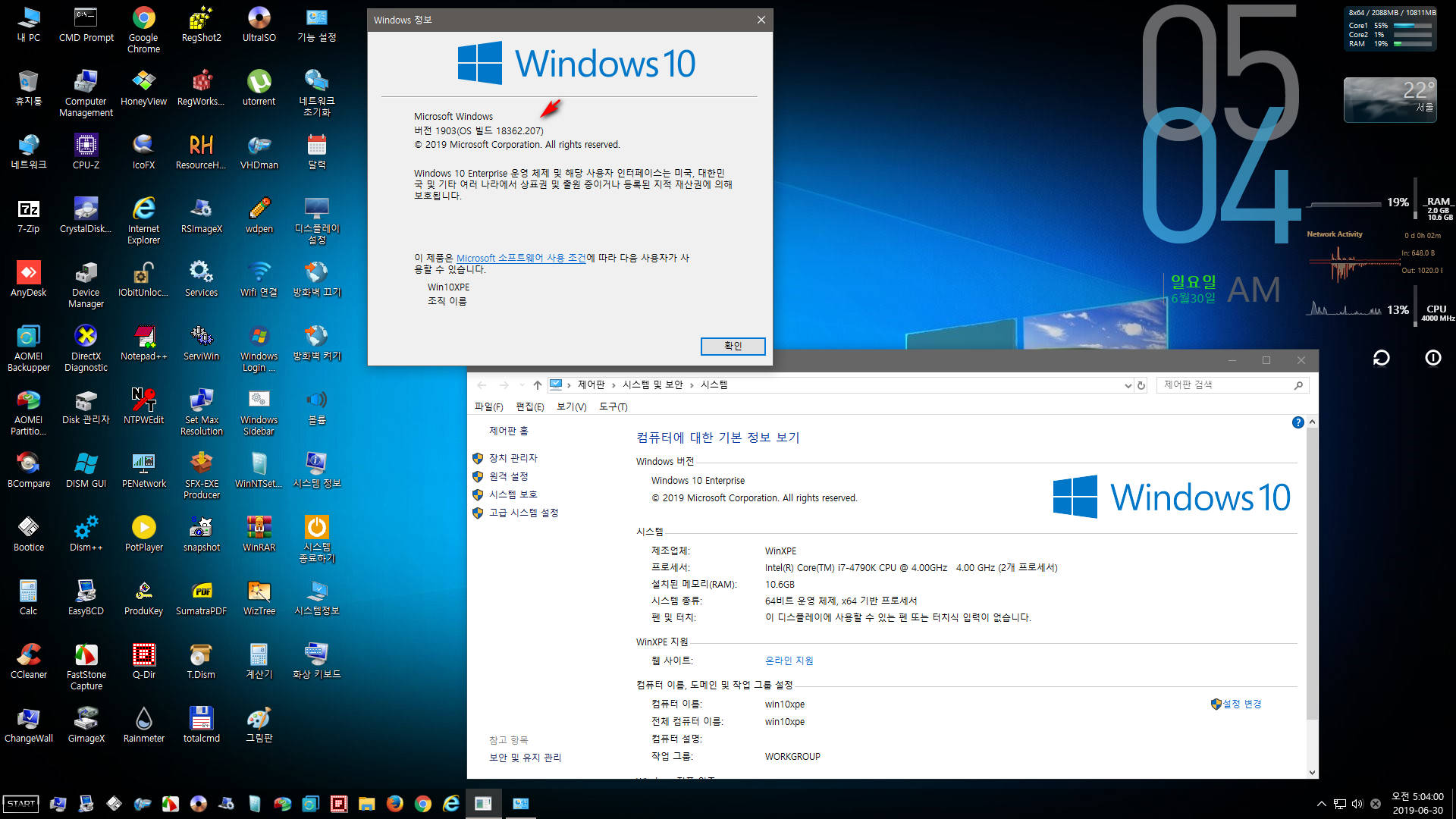Open File Explorer folder on taskbar
The image size is (1456, 819).
point(366,804)
